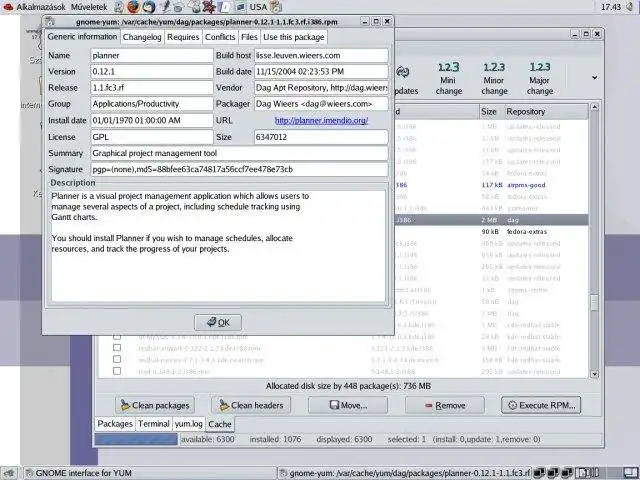Open the package dialog's title bar window icon
Viewport: 640px width, 480px height.
49,21
